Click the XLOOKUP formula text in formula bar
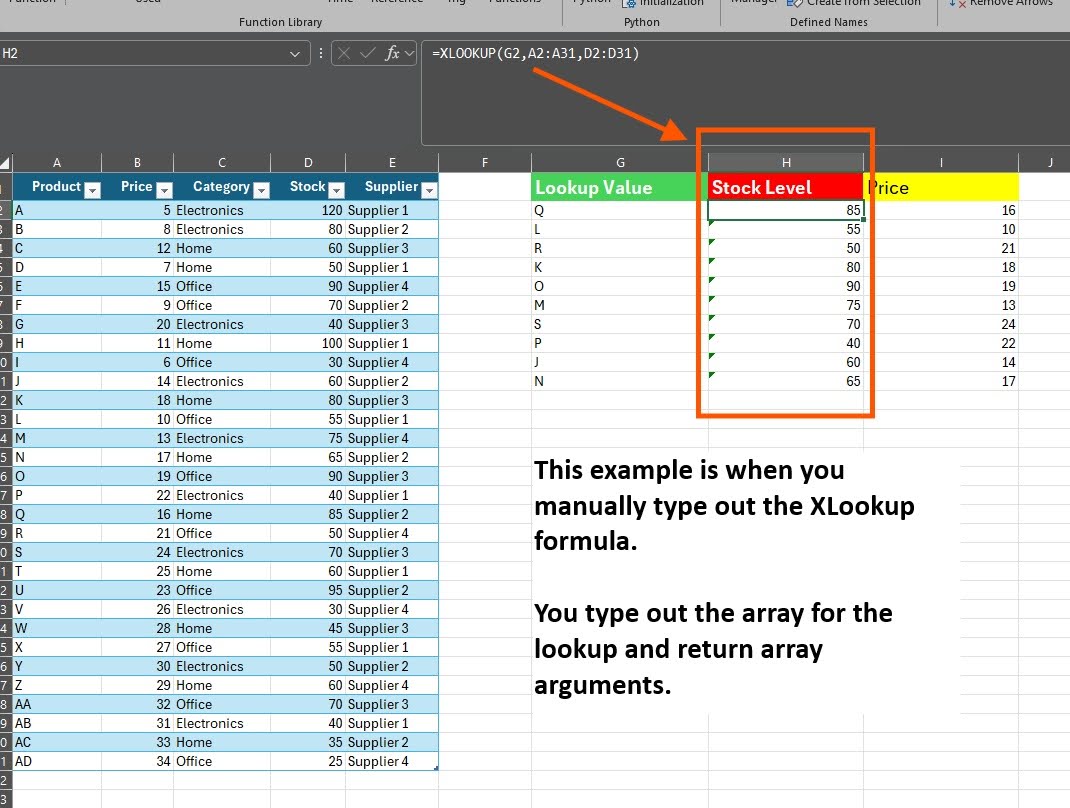Viewport: 1070px width, 808px height. pyautogui.click(x=535, y=53)
